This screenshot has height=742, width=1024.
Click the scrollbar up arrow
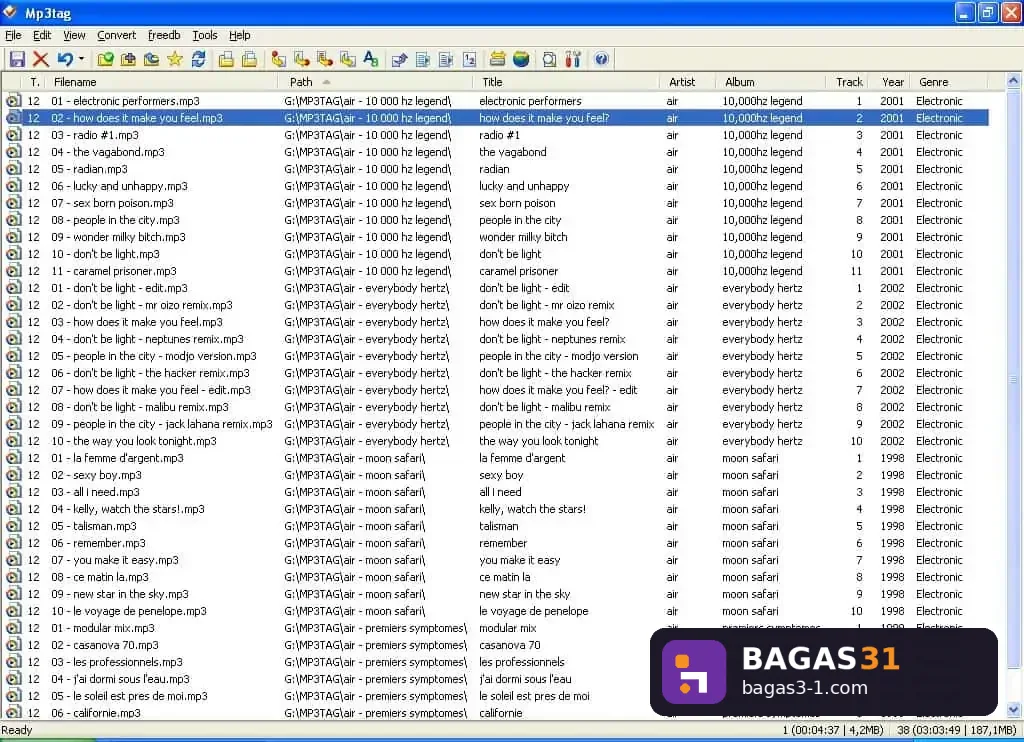[x=1013, y=81]
